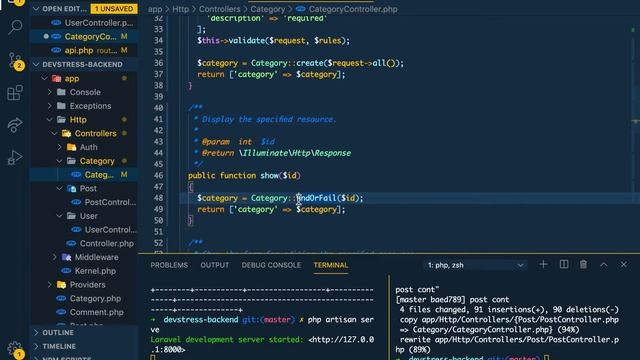
Task: Switch to the DEBUG CONSOLE tab
Action: click(271, 265)
